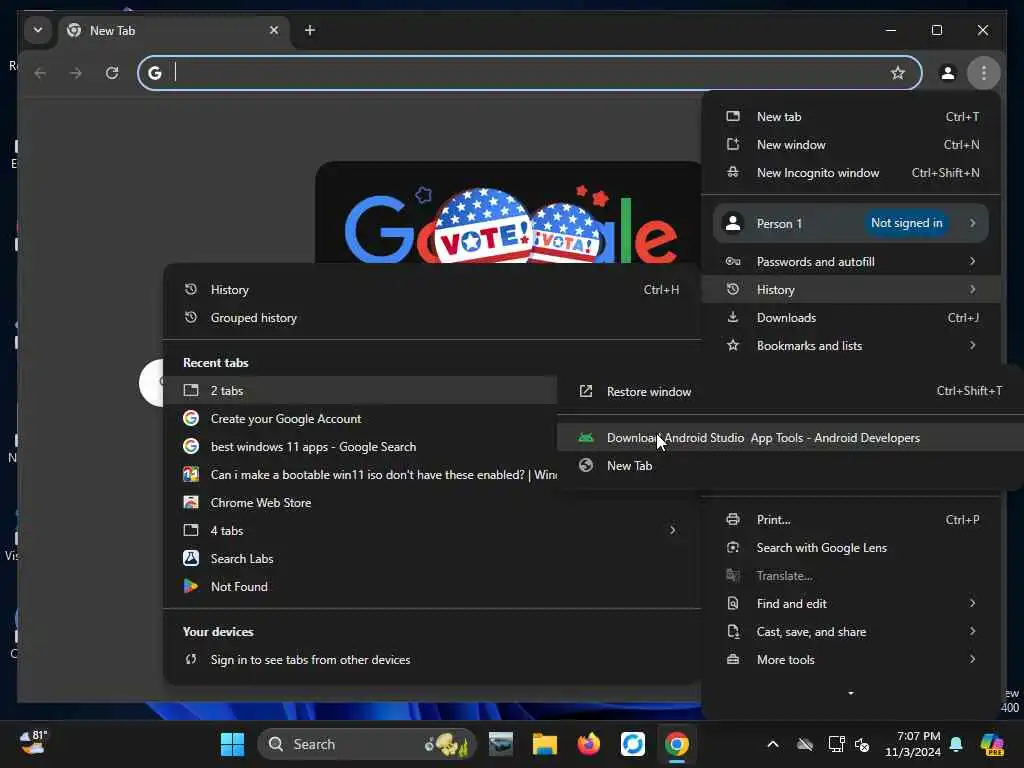Expand the 4 tabs recent entry
This screenshot has width=1024, height=768.
[432, 531]
